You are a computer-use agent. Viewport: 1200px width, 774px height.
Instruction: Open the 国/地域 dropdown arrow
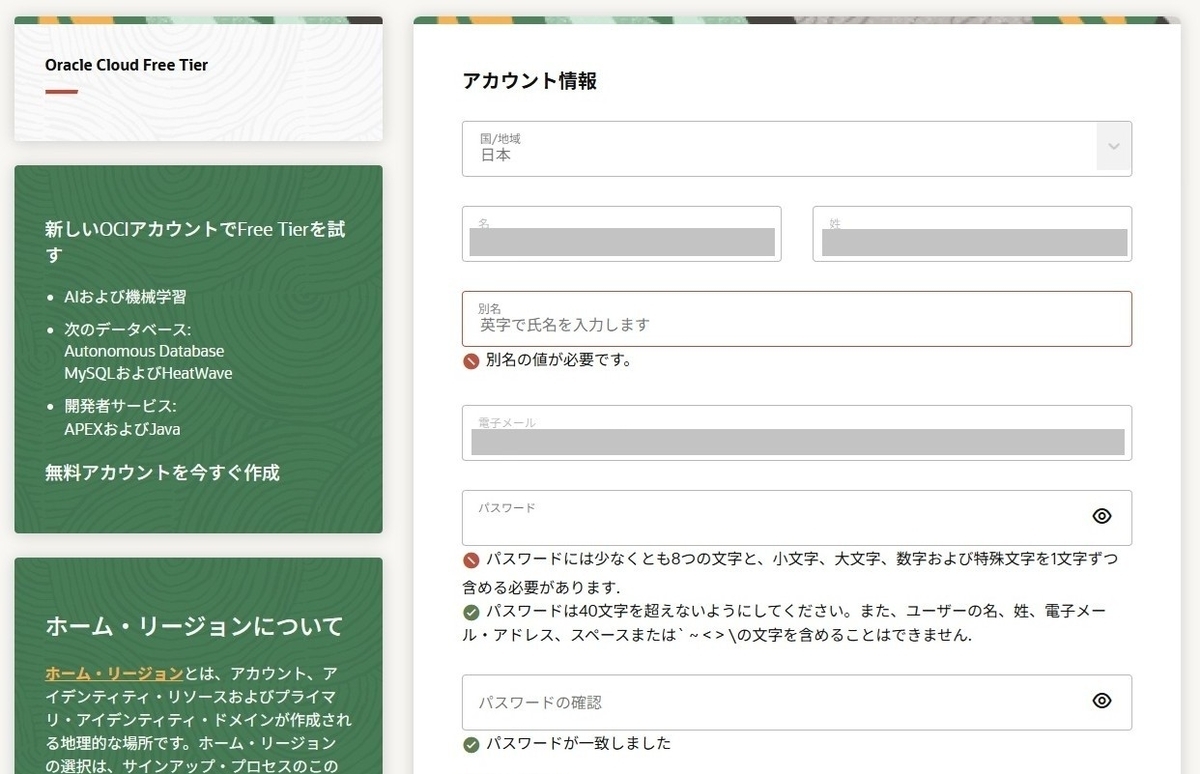1114,148
